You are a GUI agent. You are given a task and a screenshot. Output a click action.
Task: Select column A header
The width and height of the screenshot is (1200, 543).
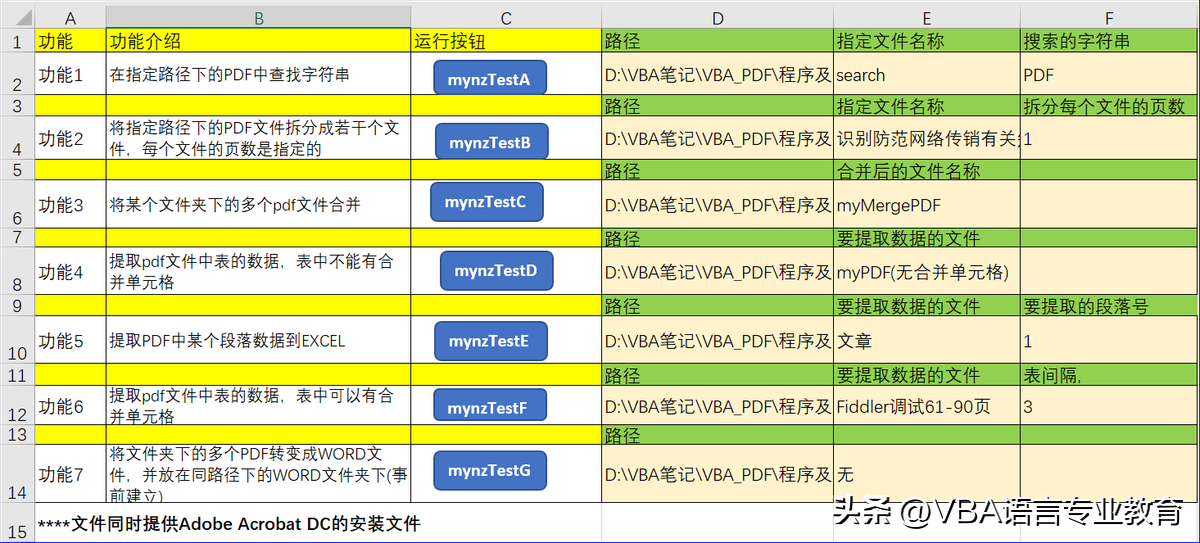[70, 17]
